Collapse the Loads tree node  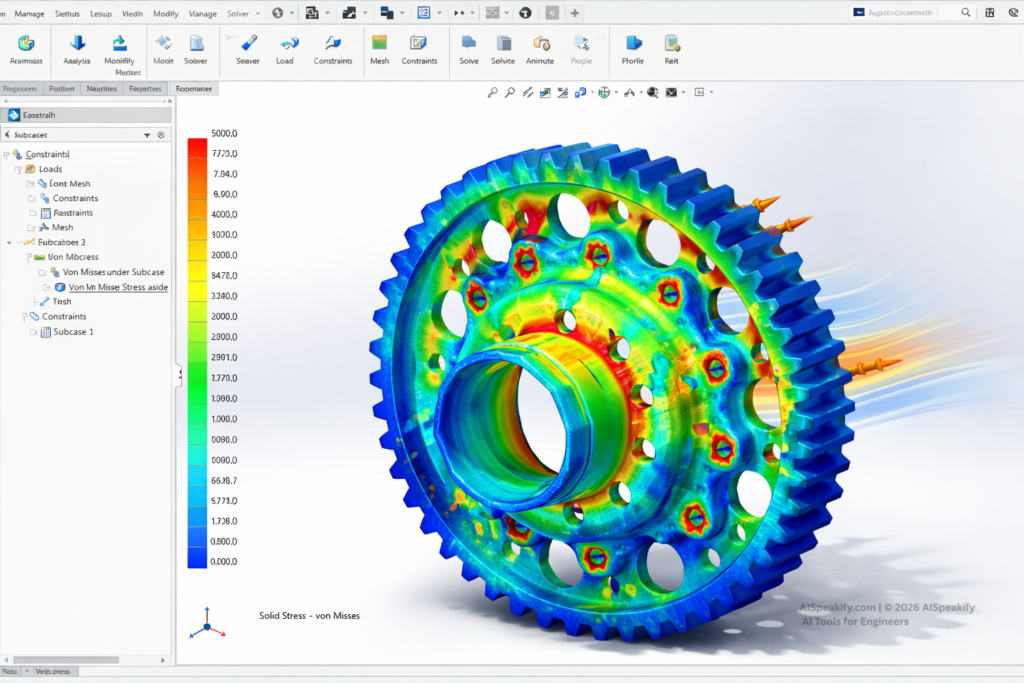point(16,169)
